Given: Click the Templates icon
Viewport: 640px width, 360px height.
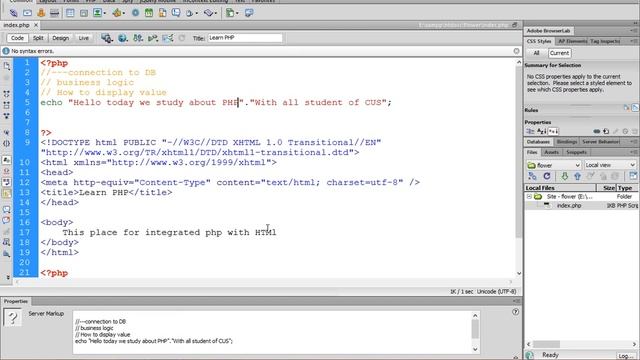Looking at the screenshot, I should pyautogui.click(x=230, y=13).
